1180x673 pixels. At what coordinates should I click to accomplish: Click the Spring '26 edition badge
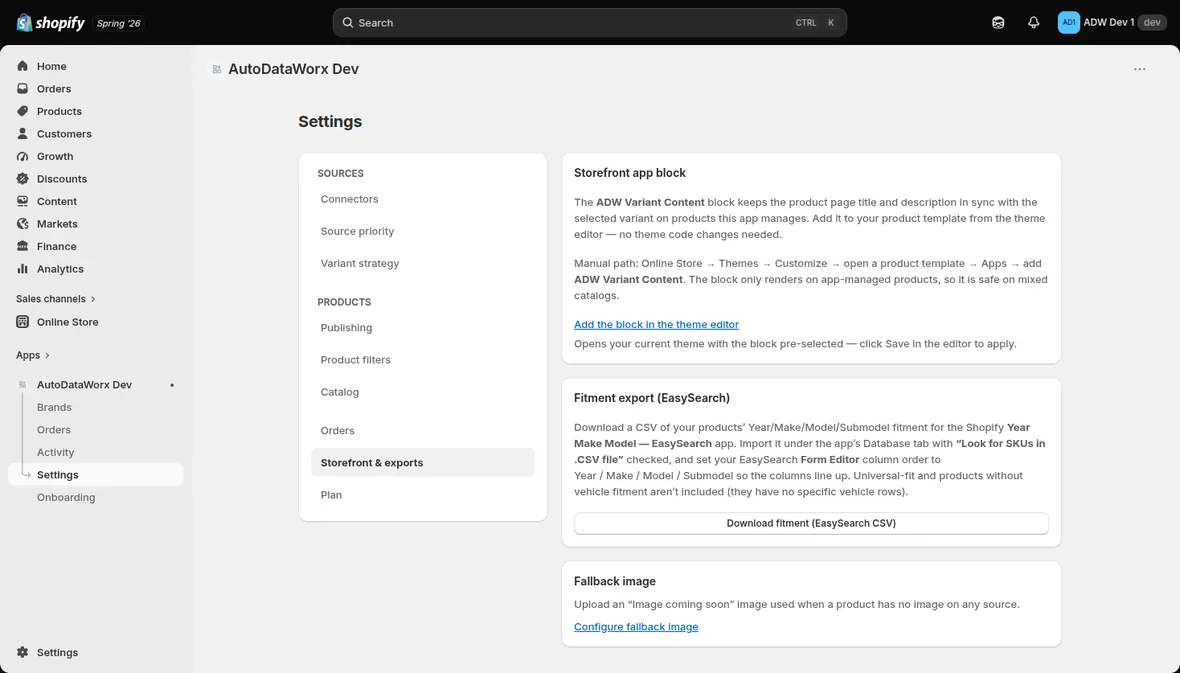[119, 23]
